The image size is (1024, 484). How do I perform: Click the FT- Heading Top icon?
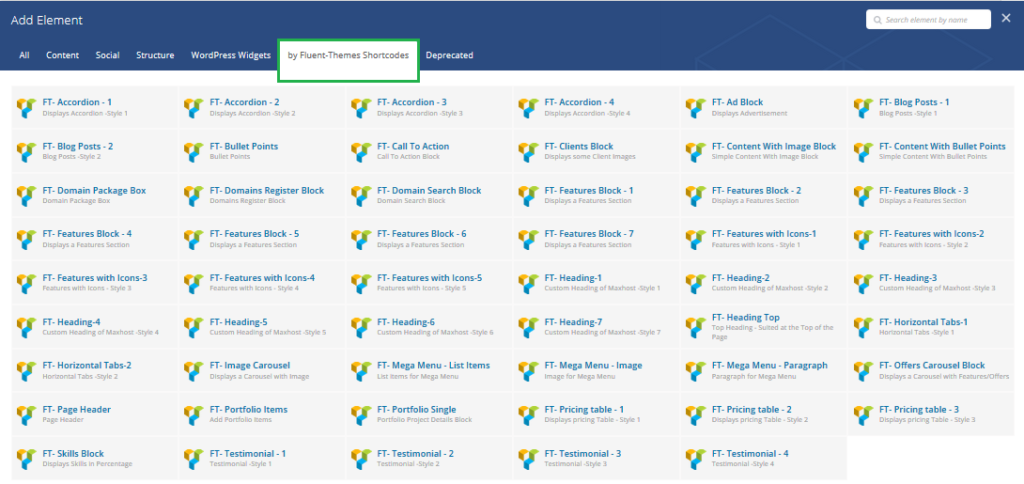tap(696, 326)
